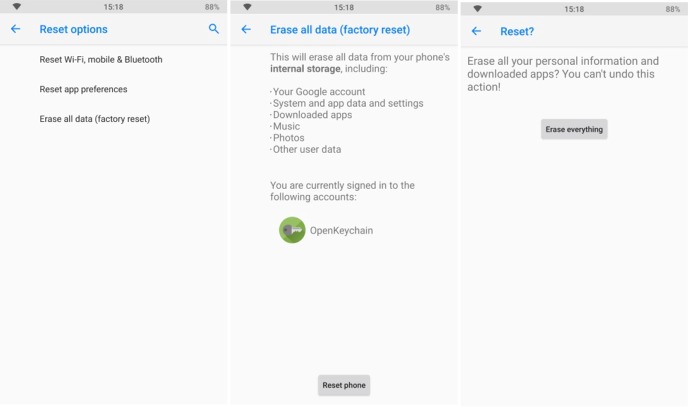This screenshot has height=407, width=688.
Task: Tap back arrow on Reset options screen
Action: pos(15,29)
